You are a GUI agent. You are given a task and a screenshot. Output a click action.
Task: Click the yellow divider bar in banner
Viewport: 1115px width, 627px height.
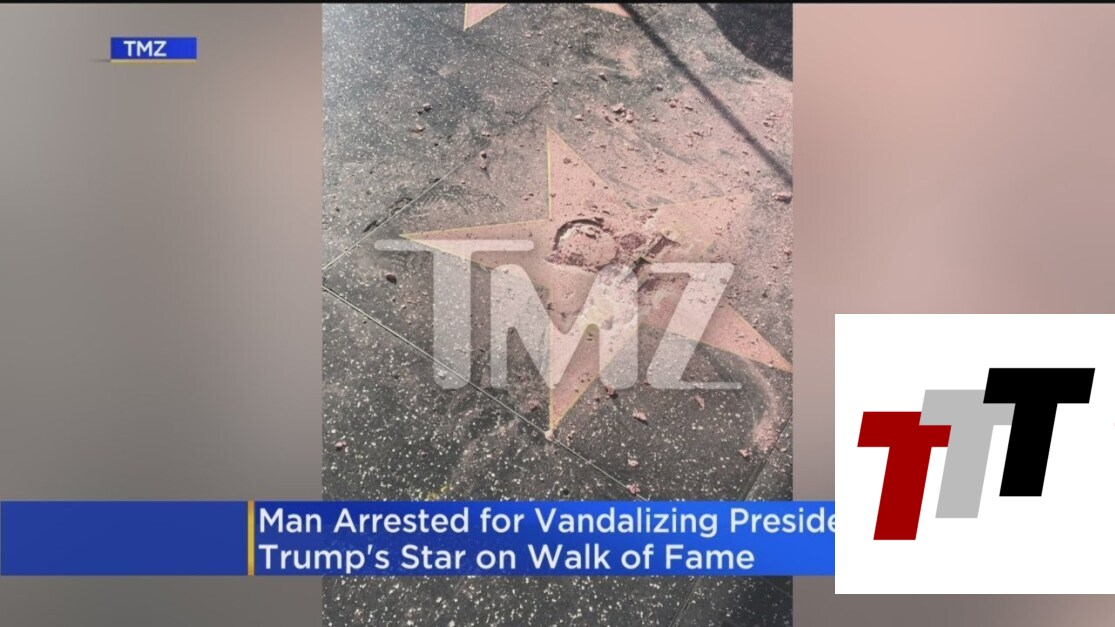tap(250, 538)
